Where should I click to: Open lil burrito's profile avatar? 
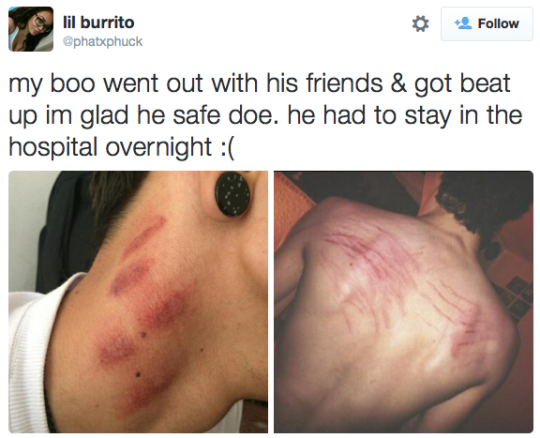31,29
